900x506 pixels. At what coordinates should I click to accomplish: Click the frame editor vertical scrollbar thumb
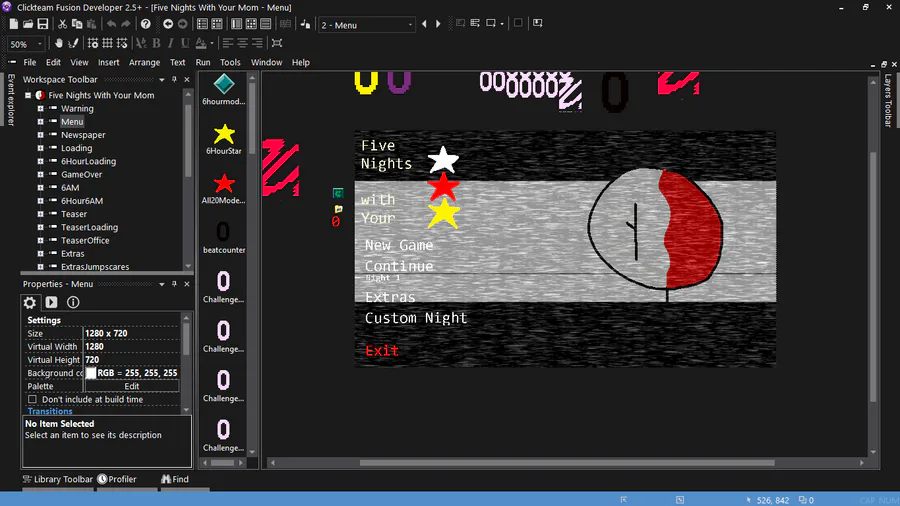pos(873,277)
